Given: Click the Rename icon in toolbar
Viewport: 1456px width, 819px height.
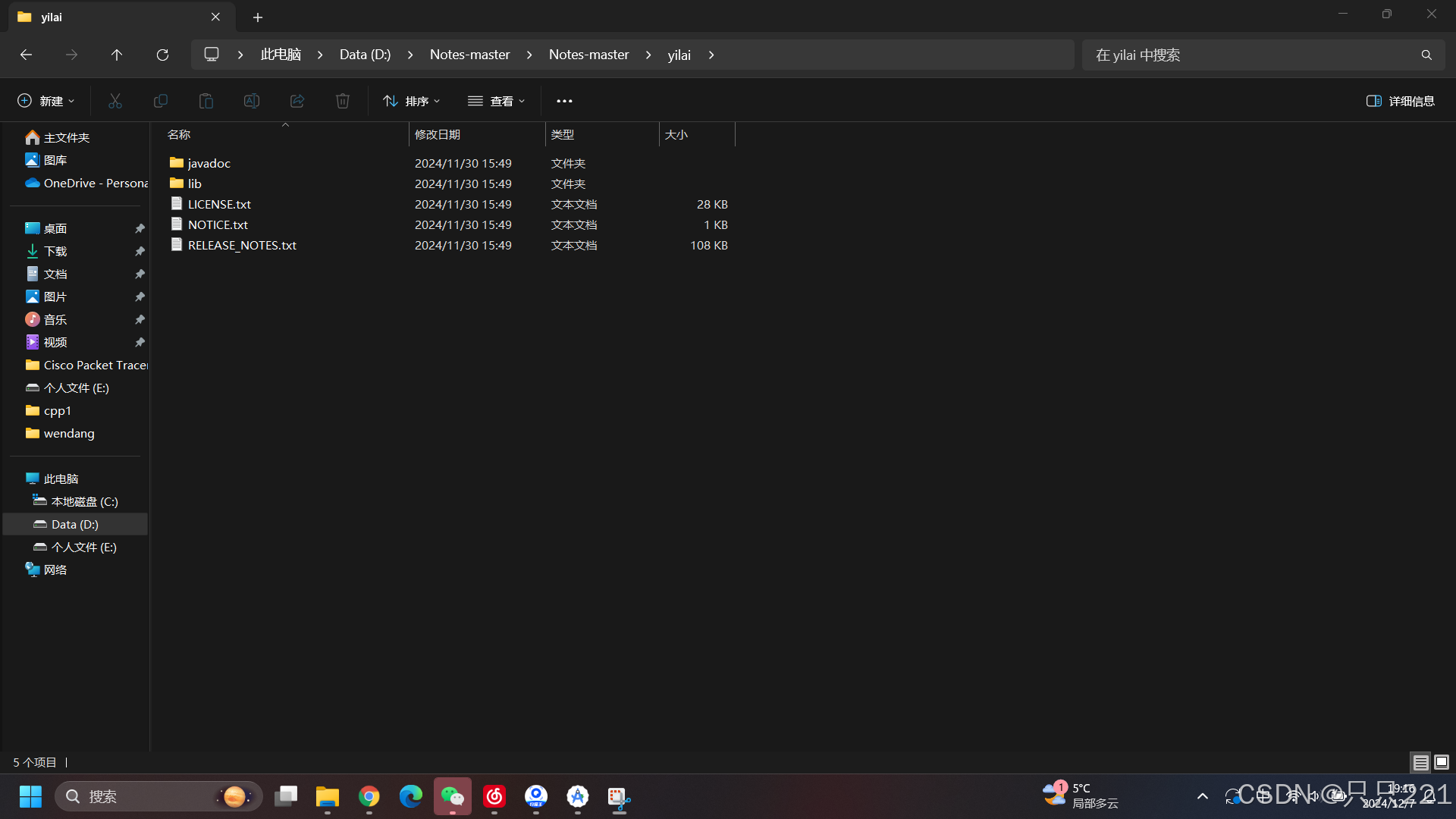Looking at the screenshot, I should pos(252,101).
